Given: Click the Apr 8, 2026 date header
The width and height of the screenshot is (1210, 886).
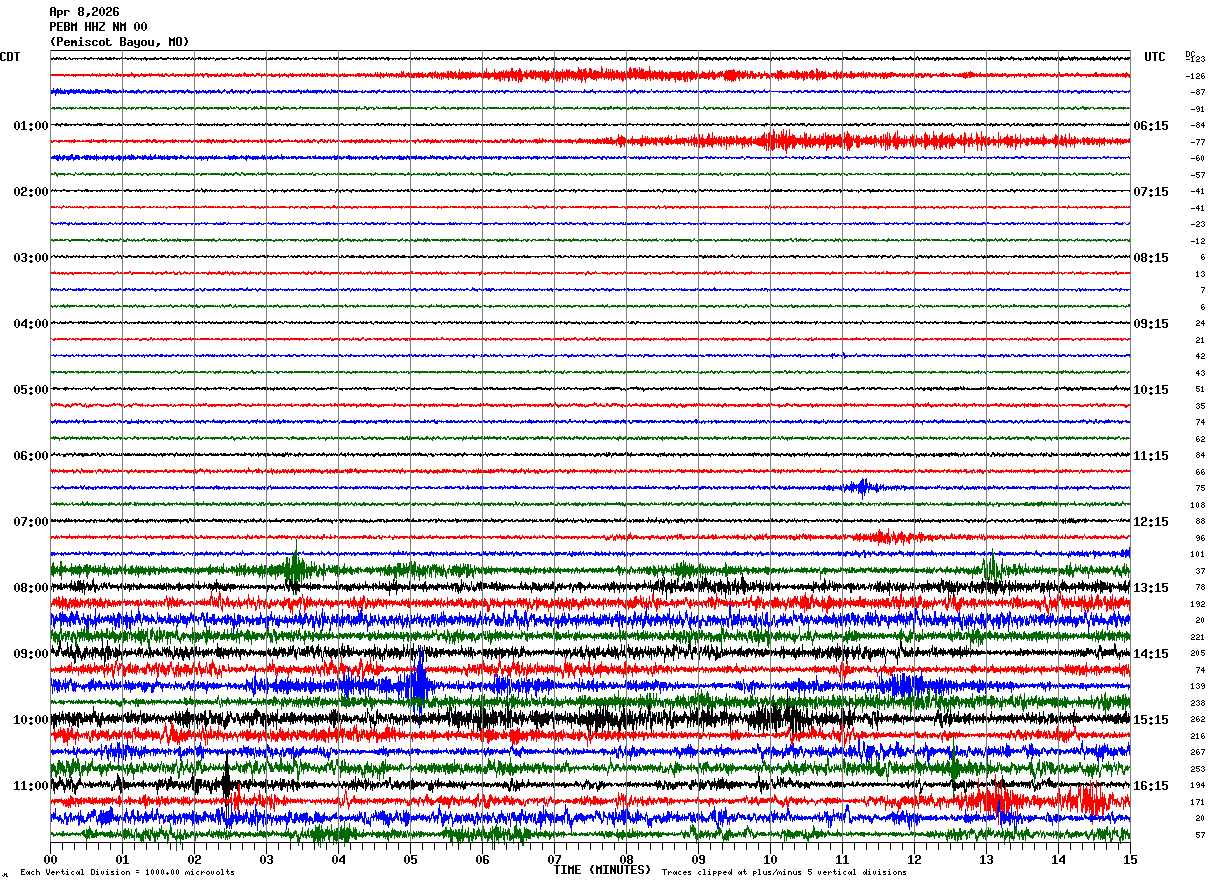Looking at the screenshot, I should tap(84, 12).
